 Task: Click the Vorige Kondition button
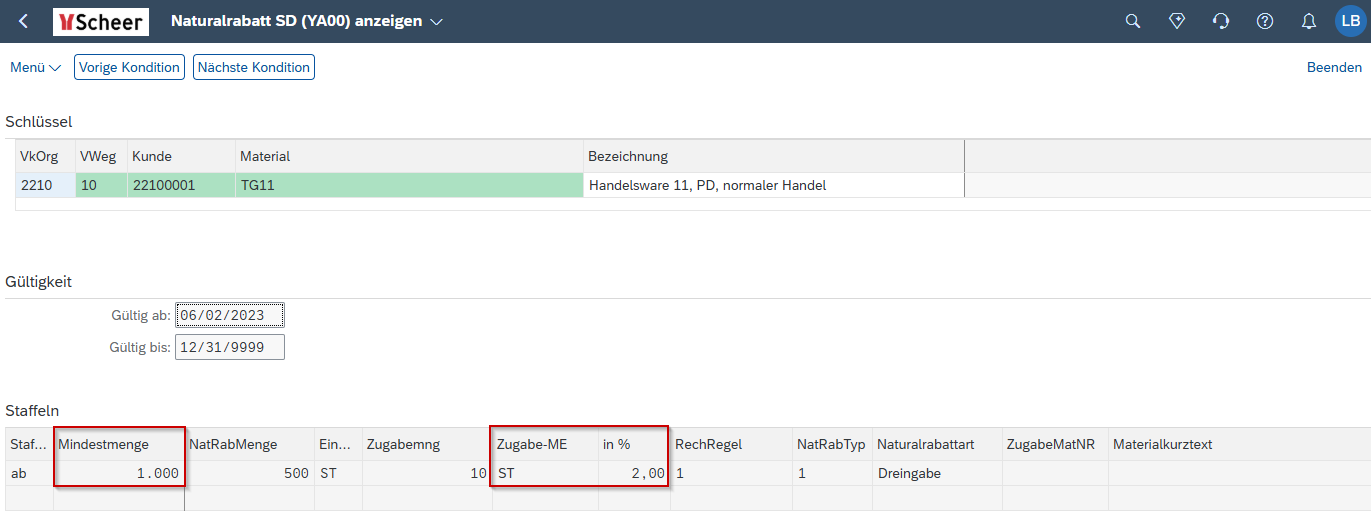pos(130,68)
